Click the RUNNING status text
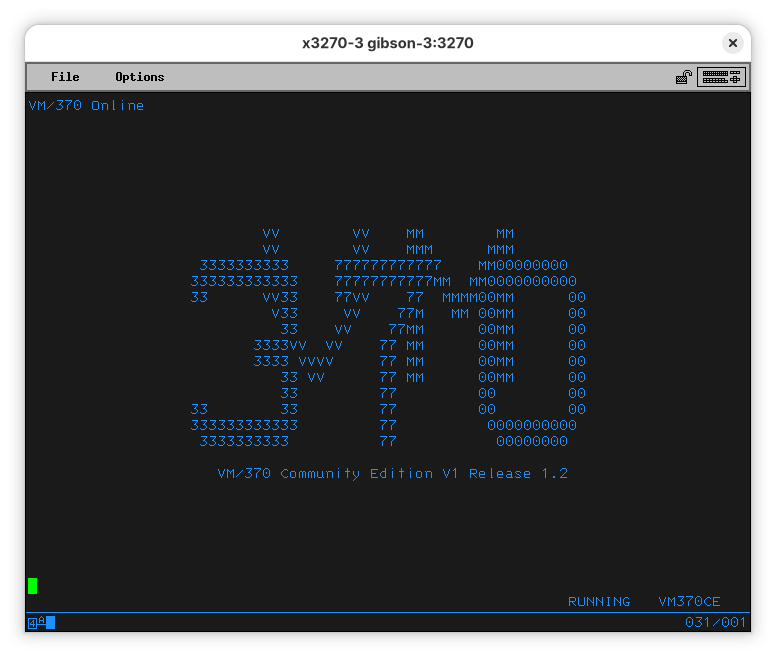The image size is (776, 657). [598, 602]
